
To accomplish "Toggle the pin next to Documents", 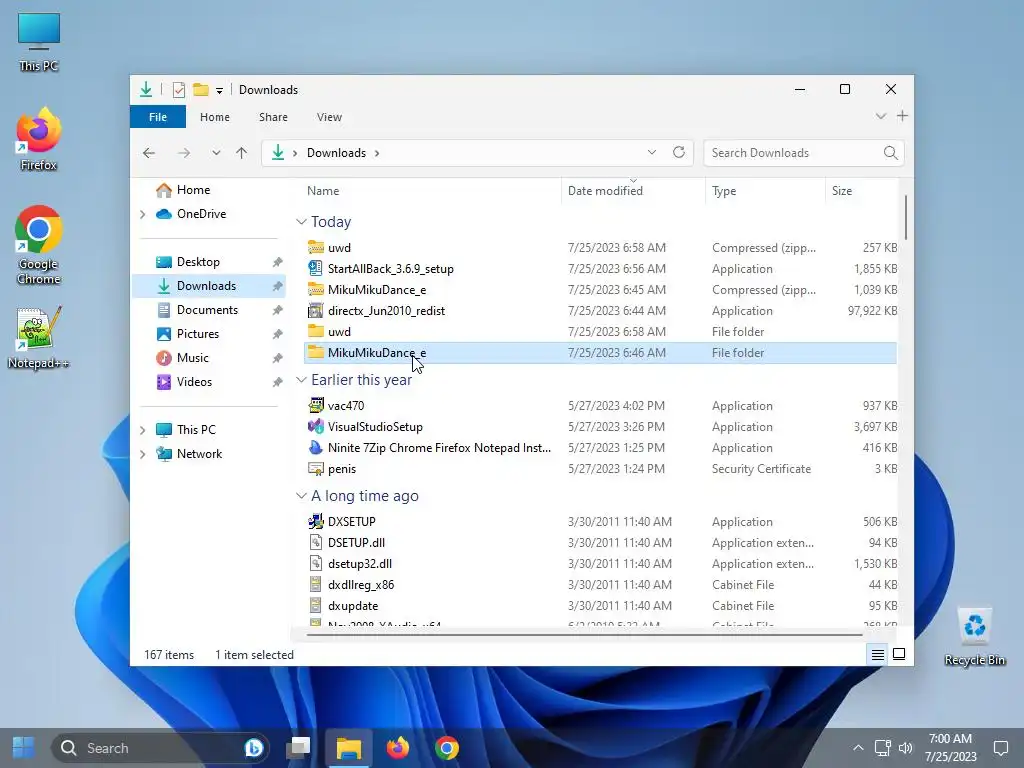I will (x=278, y=310).
